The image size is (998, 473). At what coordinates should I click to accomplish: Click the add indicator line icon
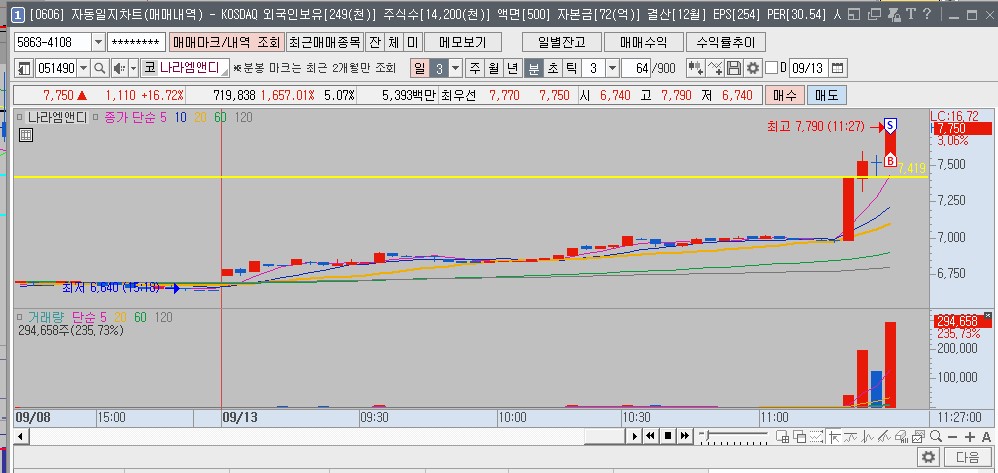[715, 68]
